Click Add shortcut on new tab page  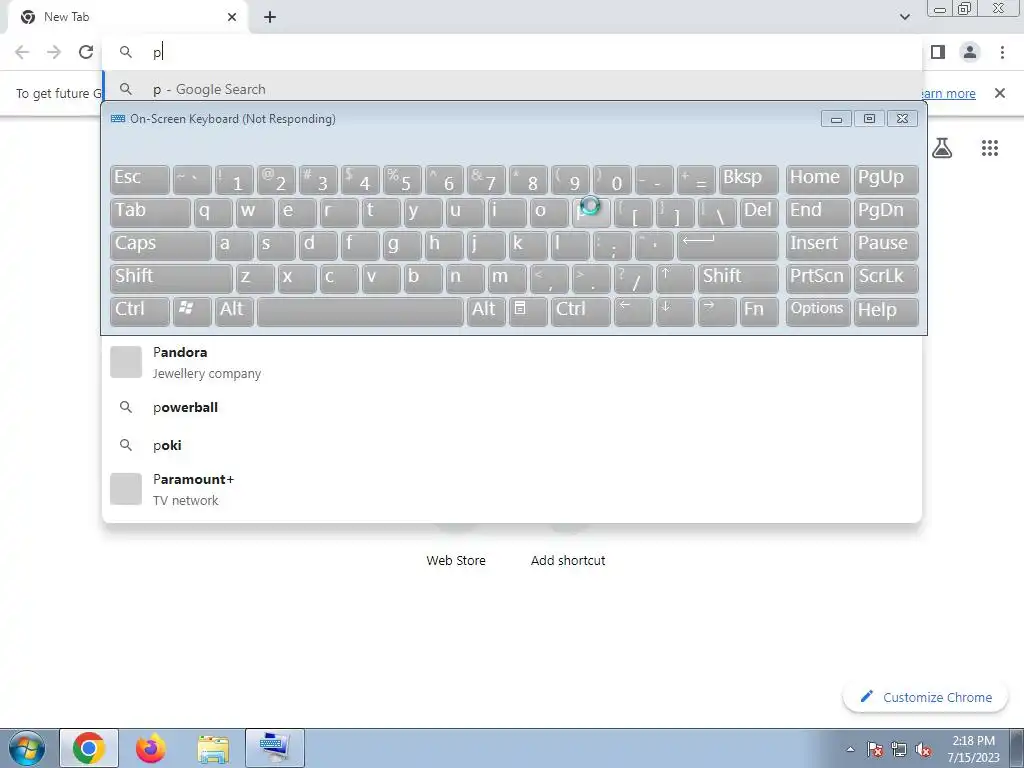[x=568, y=560]
